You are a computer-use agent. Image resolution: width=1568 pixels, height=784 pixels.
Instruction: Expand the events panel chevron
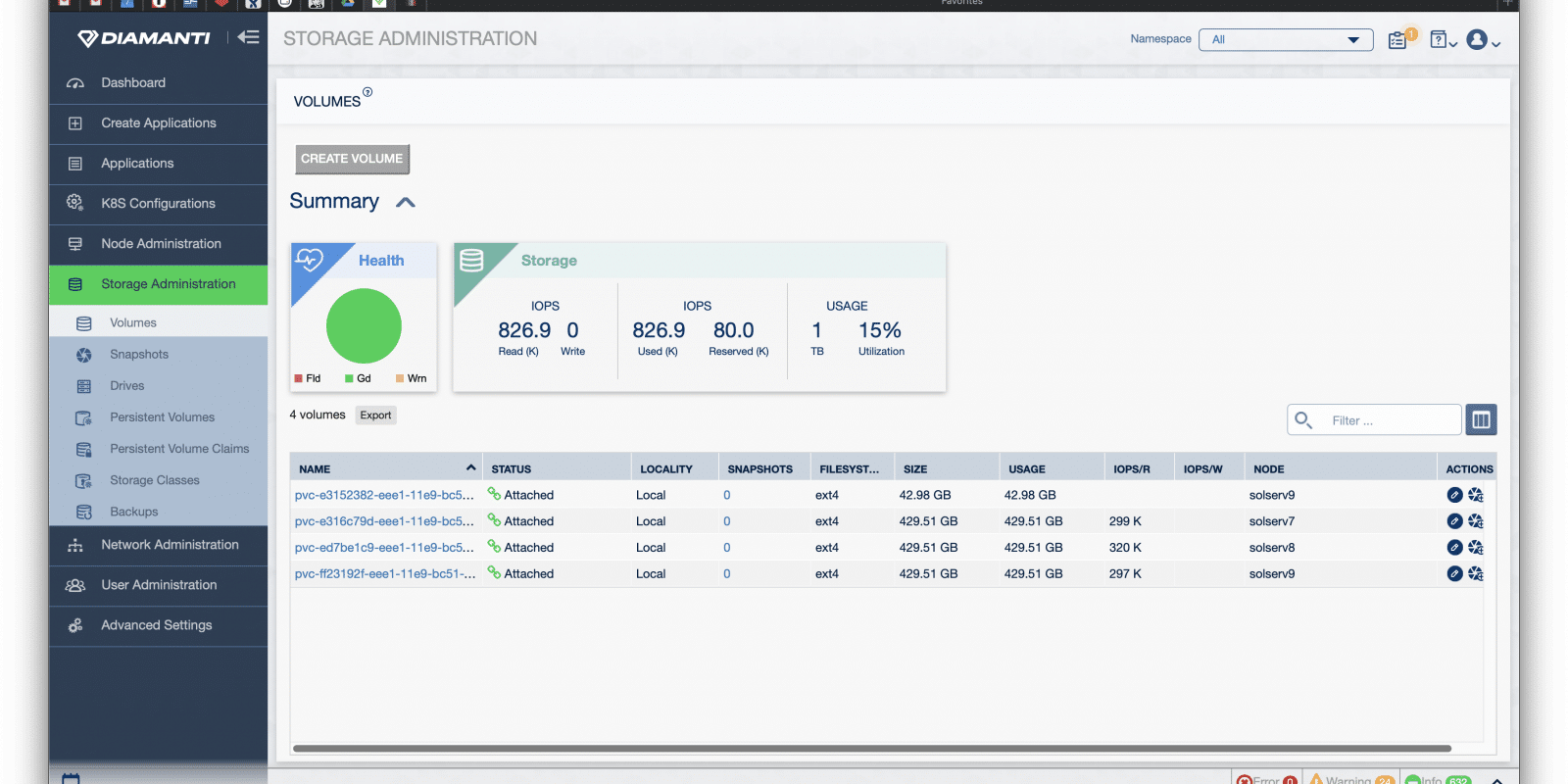pyautogui.click(x=1497, y=780)
